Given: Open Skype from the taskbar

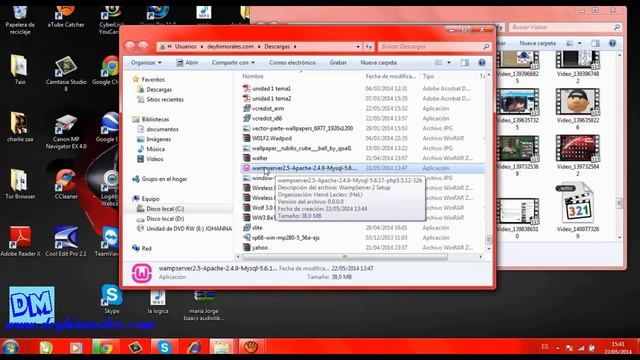Looking at the screenshot, I should tap(164, 347).
